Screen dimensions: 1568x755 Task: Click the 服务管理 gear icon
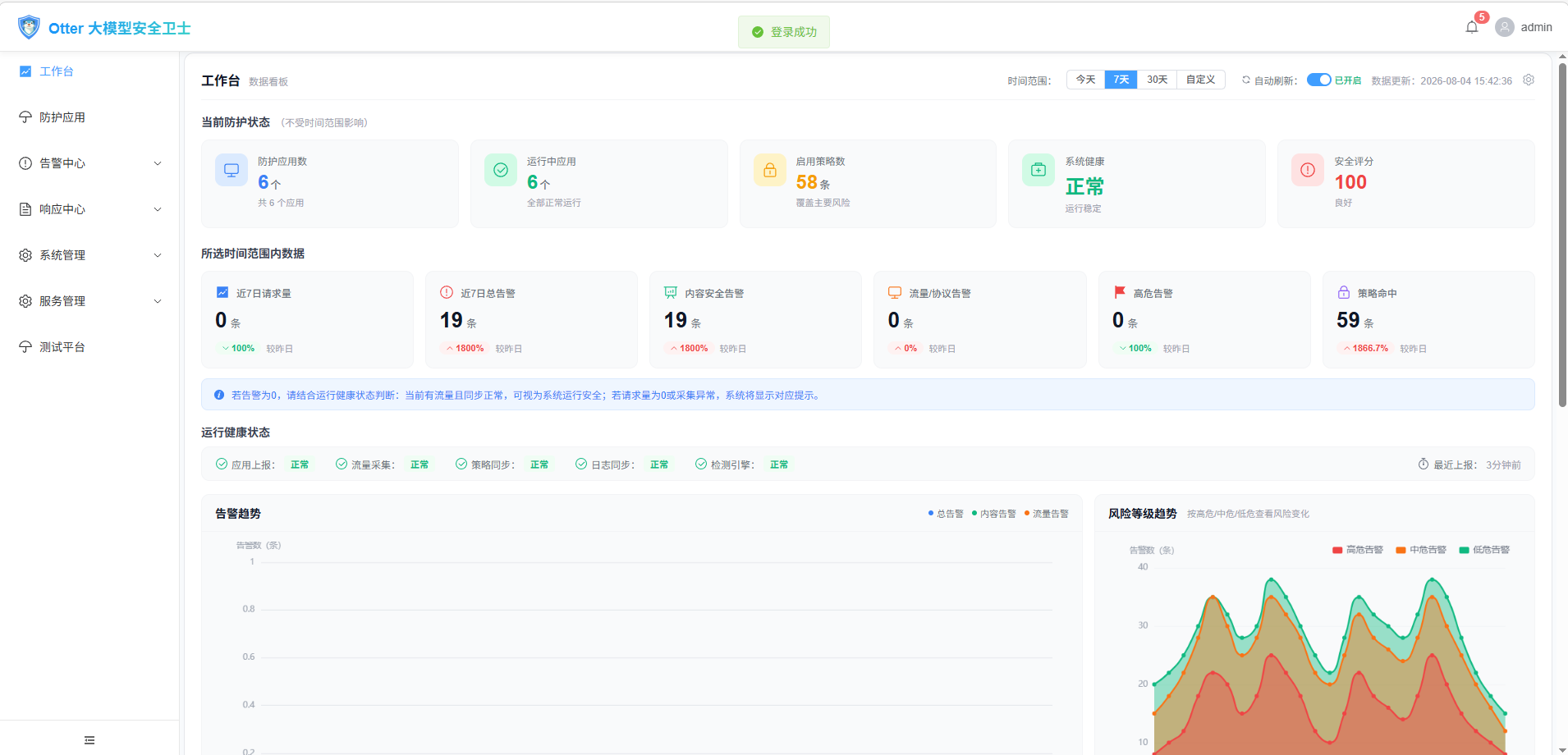tap(25, 301)
